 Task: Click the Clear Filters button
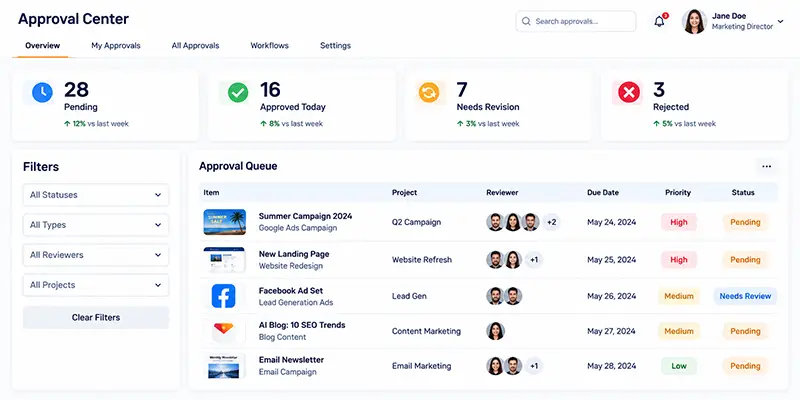coord(96,317)
